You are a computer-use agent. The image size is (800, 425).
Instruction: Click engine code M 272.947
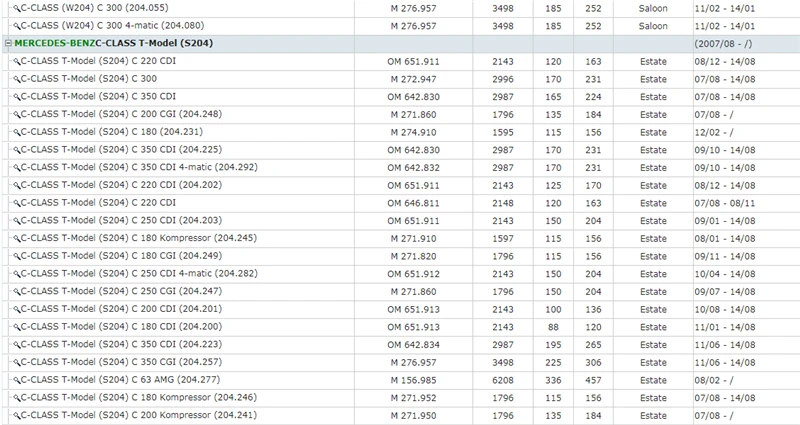click(x=413, y=79)
